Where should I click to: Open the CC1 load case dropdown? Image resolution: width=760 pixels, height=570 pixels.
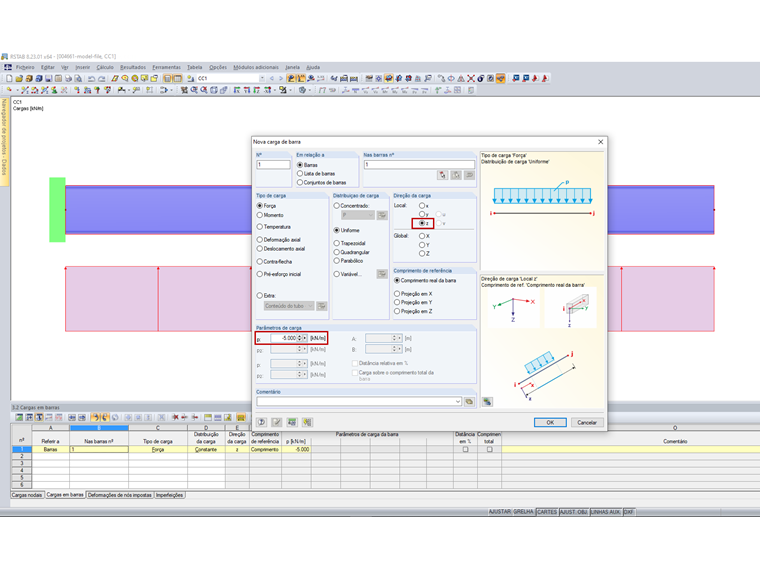(x=262, y=78)
